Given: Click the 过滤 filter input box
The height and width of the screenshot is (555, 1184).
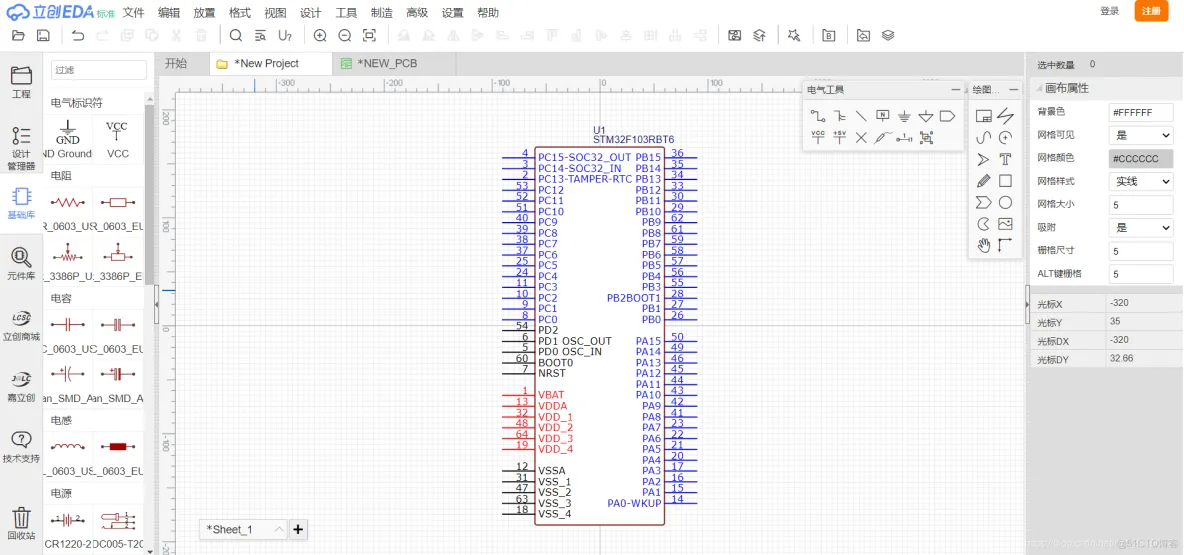Looking at the screenshot, I should click(x=99, y=70).
